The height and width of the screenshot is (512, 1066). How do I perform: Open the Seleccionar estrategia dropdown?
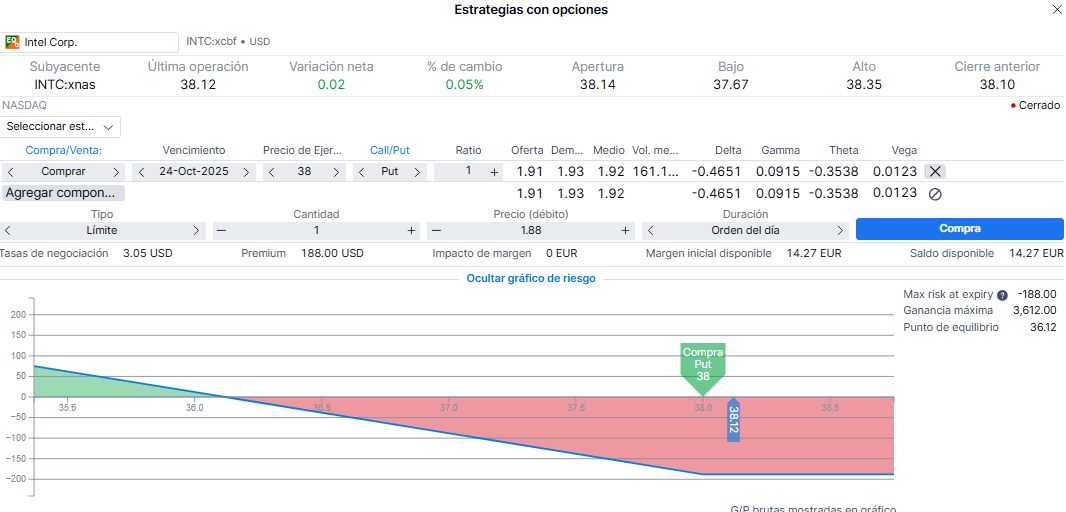pos(61,127)
